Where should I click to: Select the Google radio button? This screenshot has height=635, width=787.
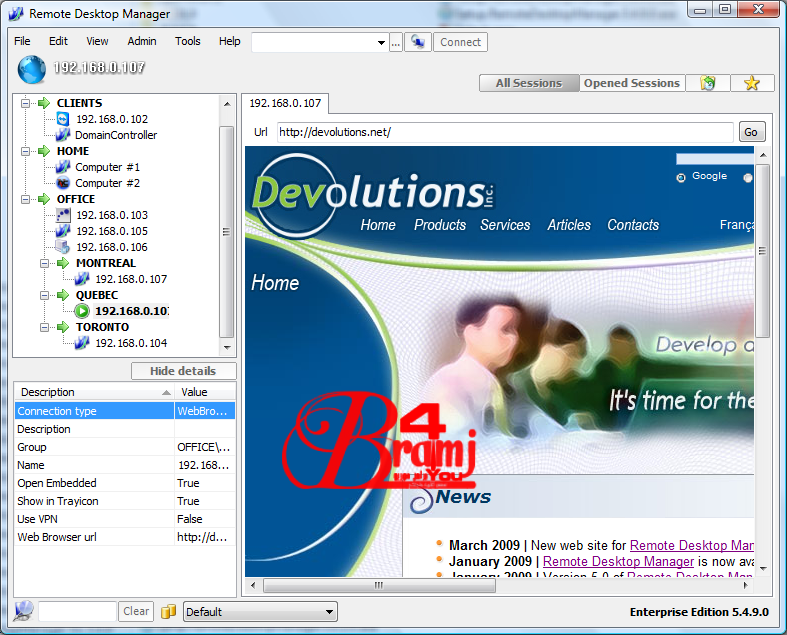(681, 177)
